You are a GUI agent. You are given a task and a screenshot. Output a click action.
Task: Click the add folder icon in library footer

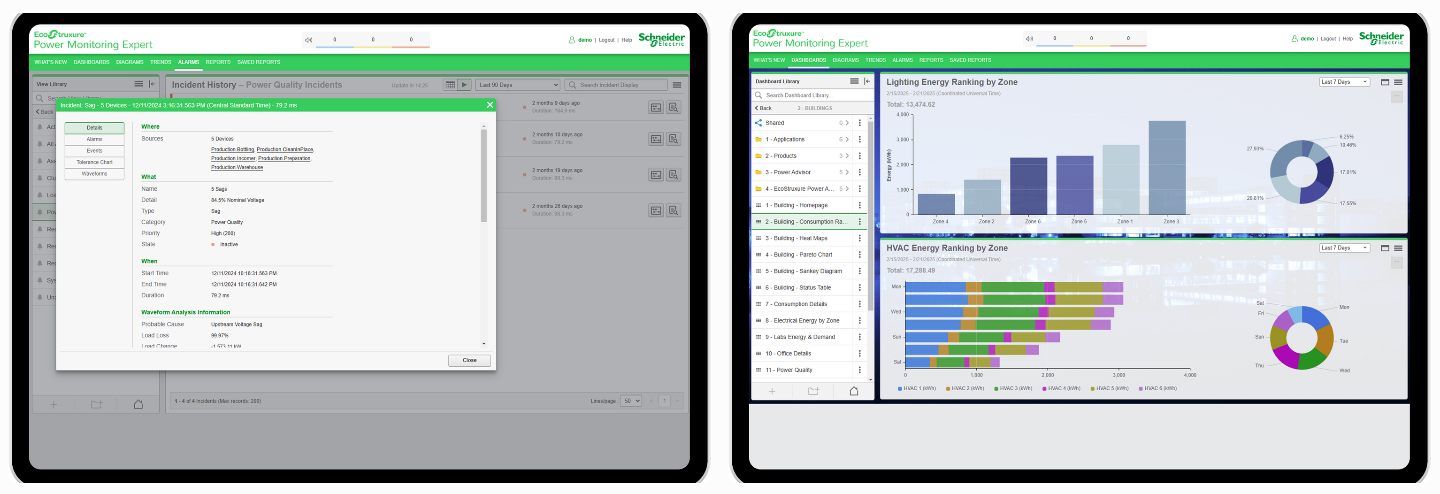(813, 391)
